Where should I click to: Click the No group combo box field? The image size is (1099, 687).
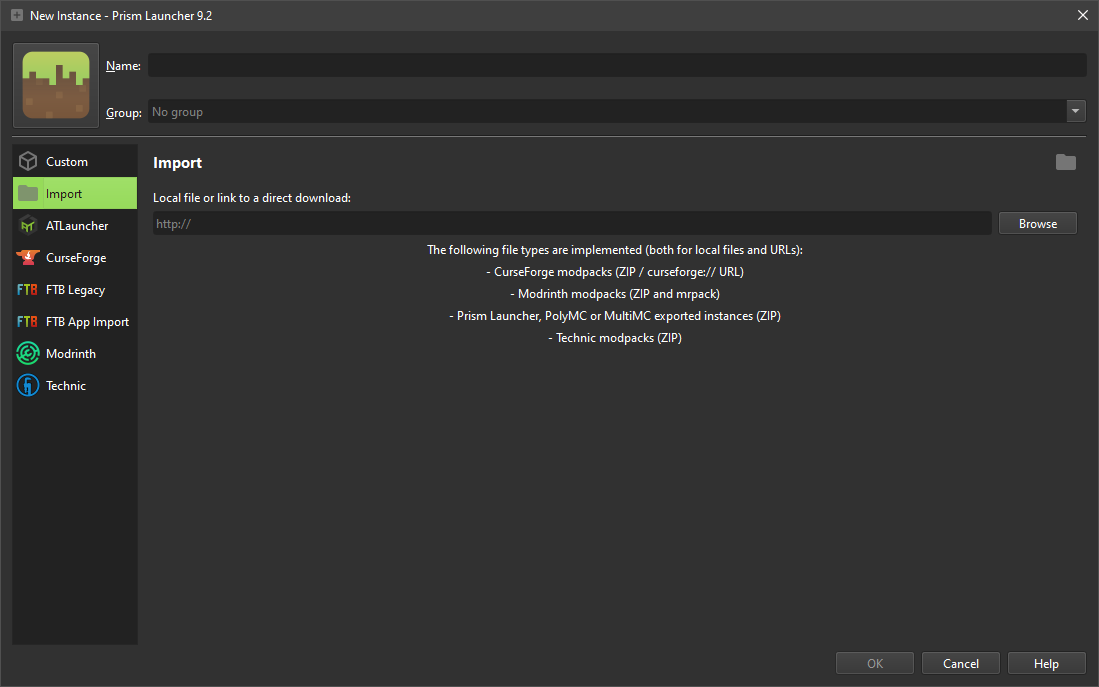(607, 111)
